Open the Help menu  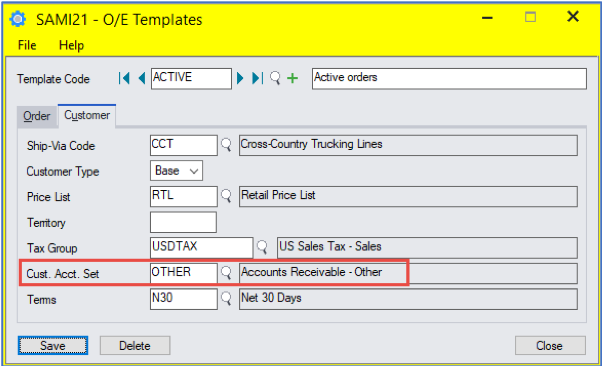pos(71,45)
